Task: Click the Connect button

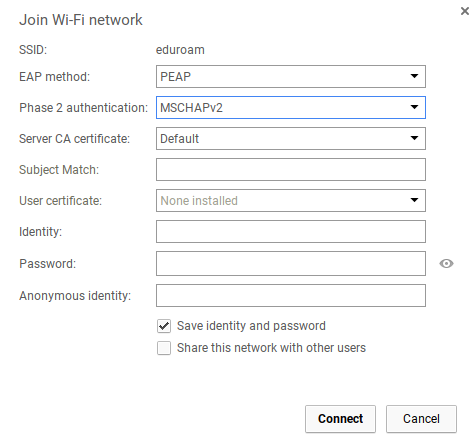Action: click(340, 419)
